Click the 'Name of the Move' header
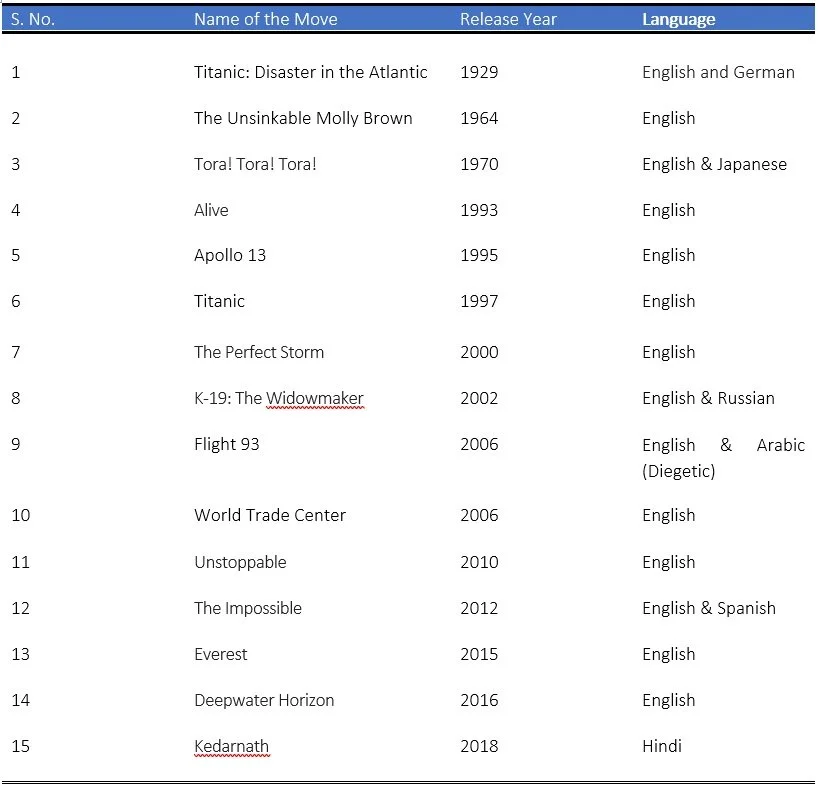This screenshot has width=818, height=788. [266, 19]
